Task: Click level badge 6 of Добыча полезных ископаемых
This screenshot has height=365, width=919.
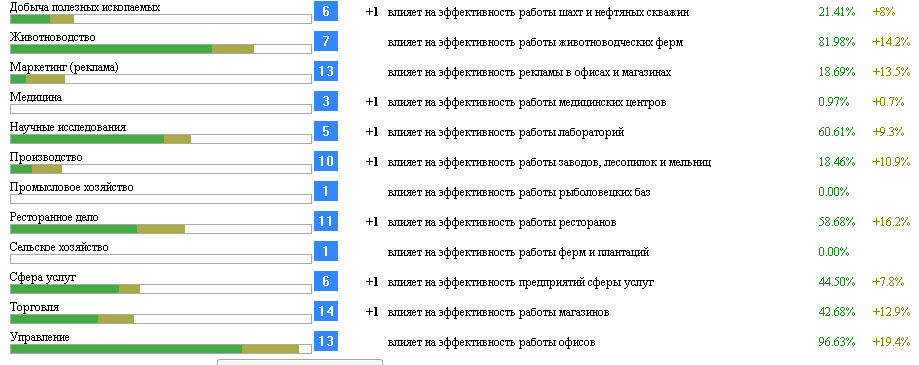Action: click(x=326, y=11)
